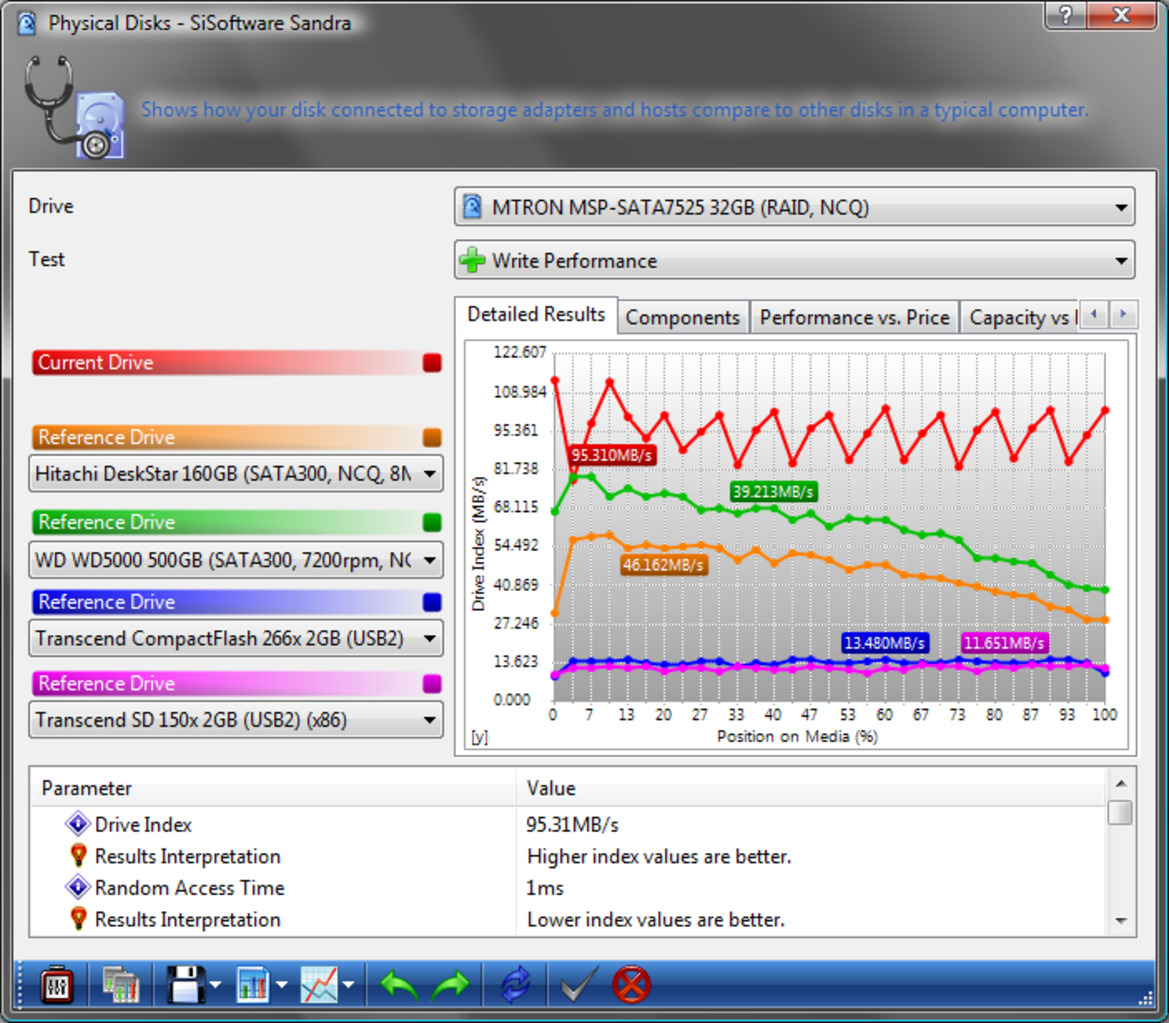Open the Test type combo box
This screenshot has width=1169, height=1023.
click(794, 260)
